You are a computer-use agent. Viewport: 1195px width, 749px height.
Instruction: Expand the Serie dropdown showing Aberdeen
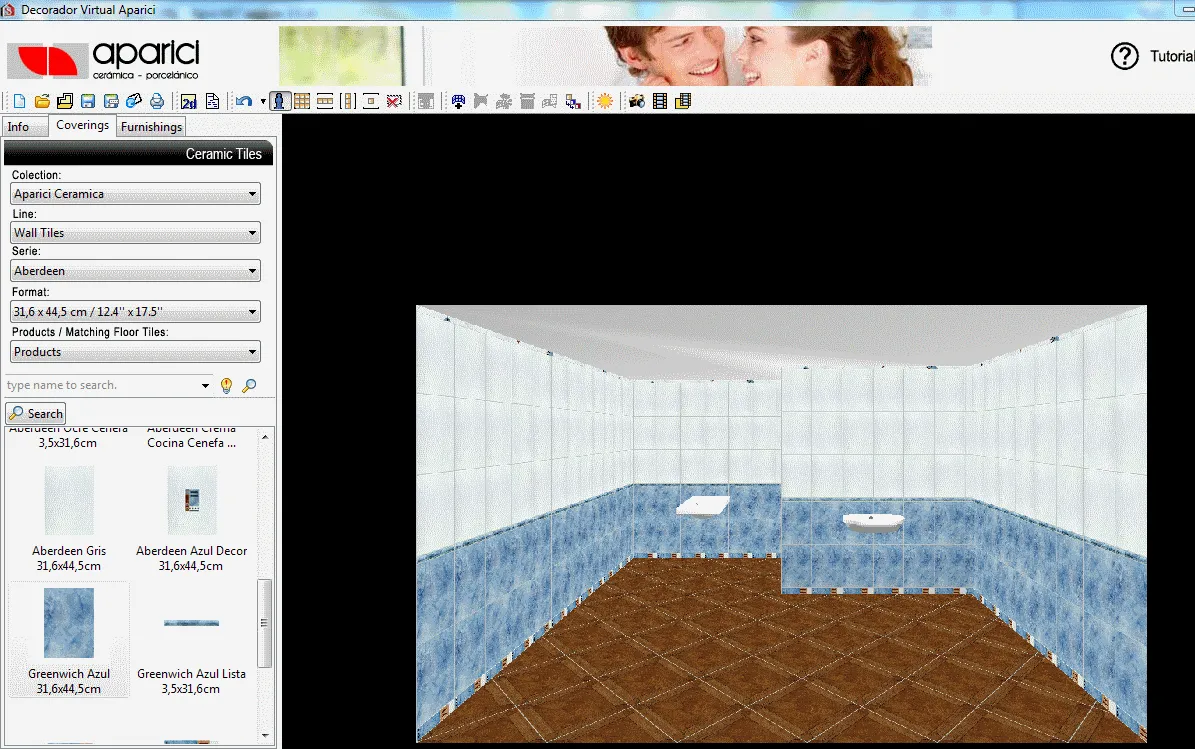[136, 271]
